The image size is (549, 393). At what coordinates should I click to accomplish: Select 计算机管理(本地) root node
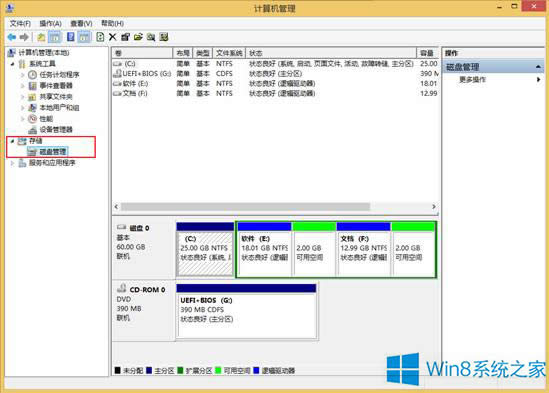(x=44, y=53)
